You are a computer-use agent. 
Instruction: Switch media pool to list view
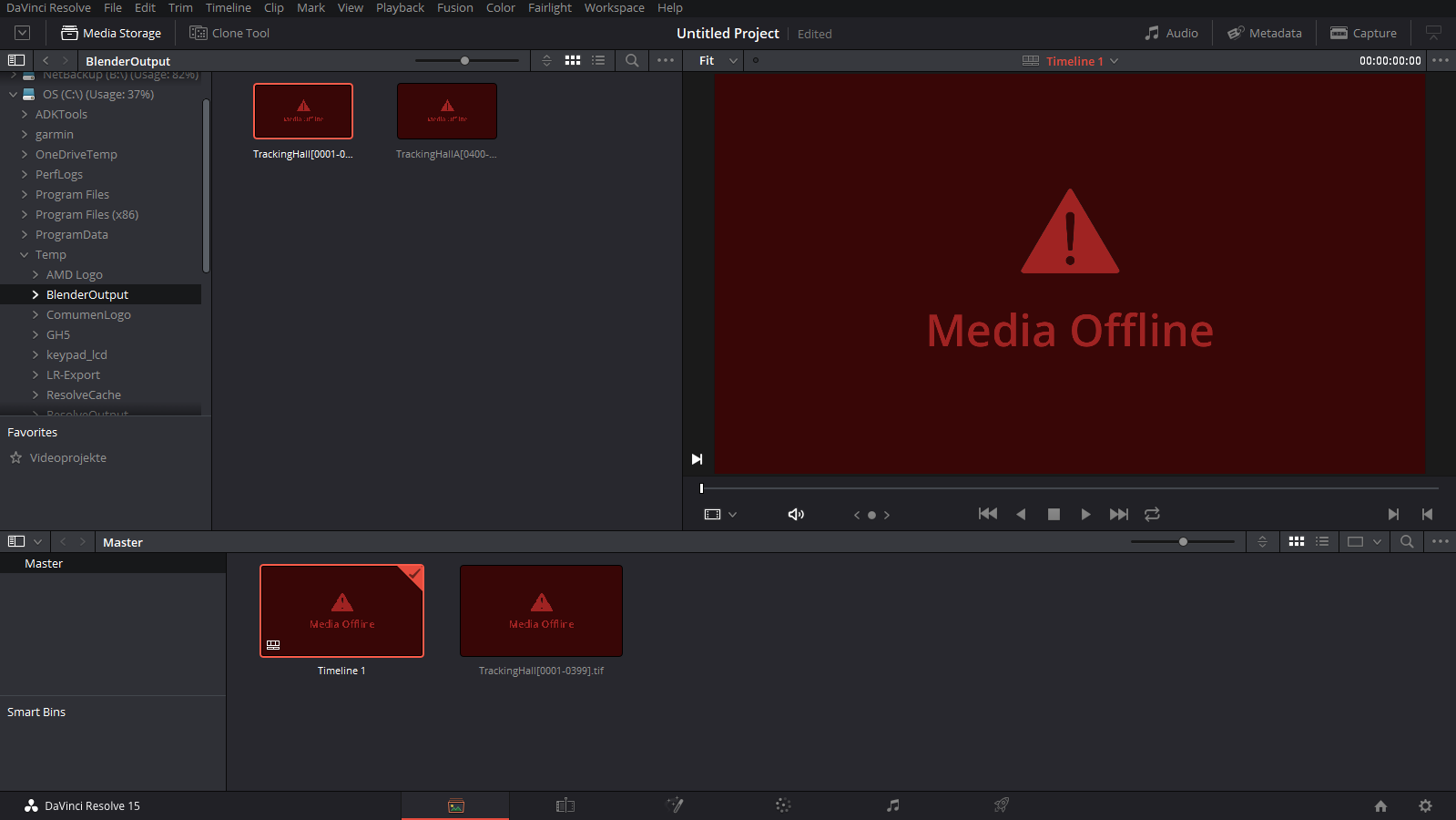tap(1322, 541)
